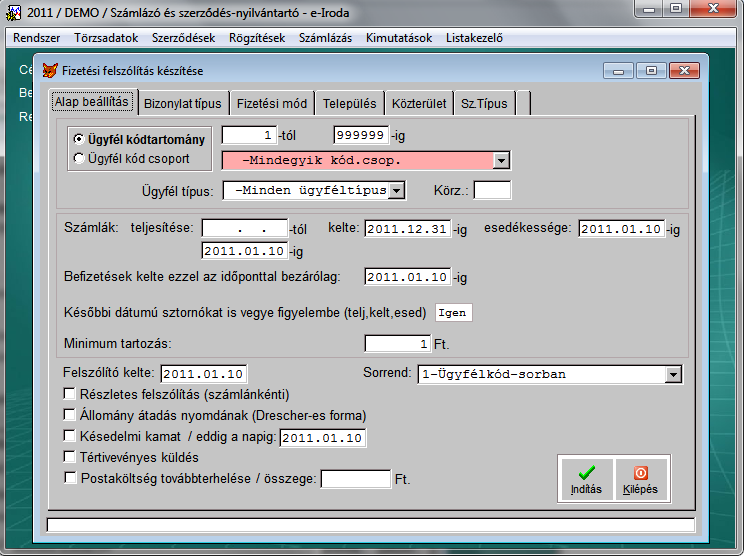Enable Tértivevényes küldés checkbox
This screenshot has width=744, height=556.
69,457
